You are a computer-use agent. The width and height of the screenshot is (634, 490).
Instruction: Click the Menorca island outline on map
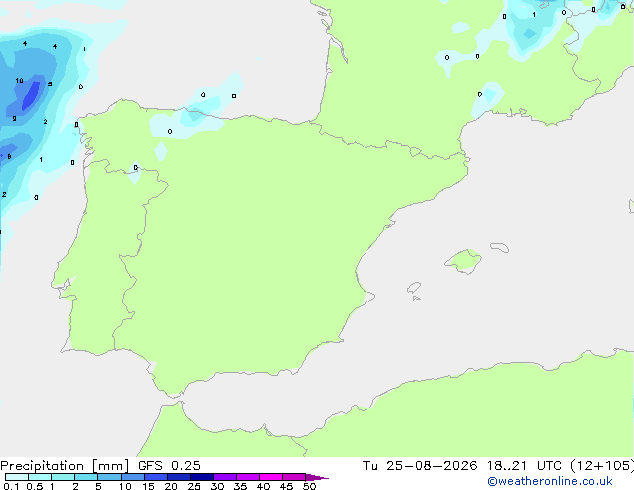[x=500, y=247]
